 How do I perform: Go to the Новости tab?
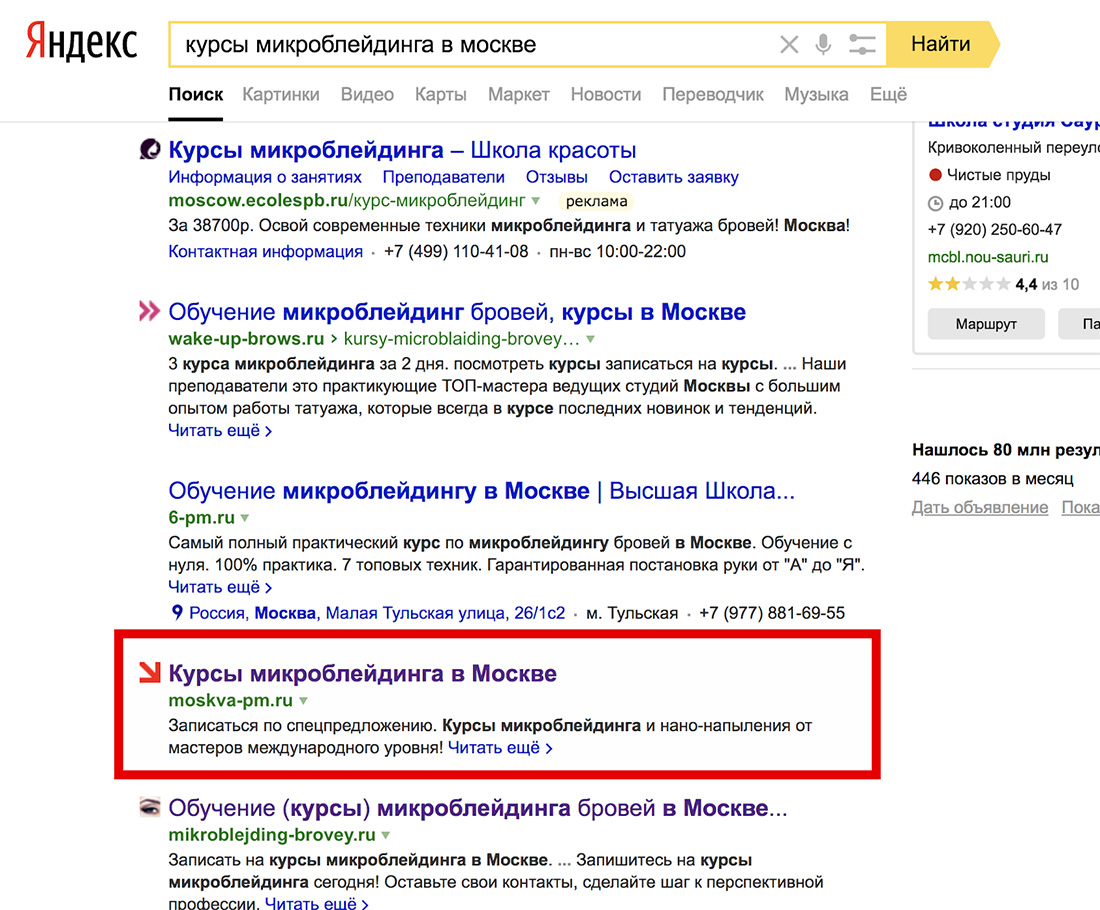605,95
